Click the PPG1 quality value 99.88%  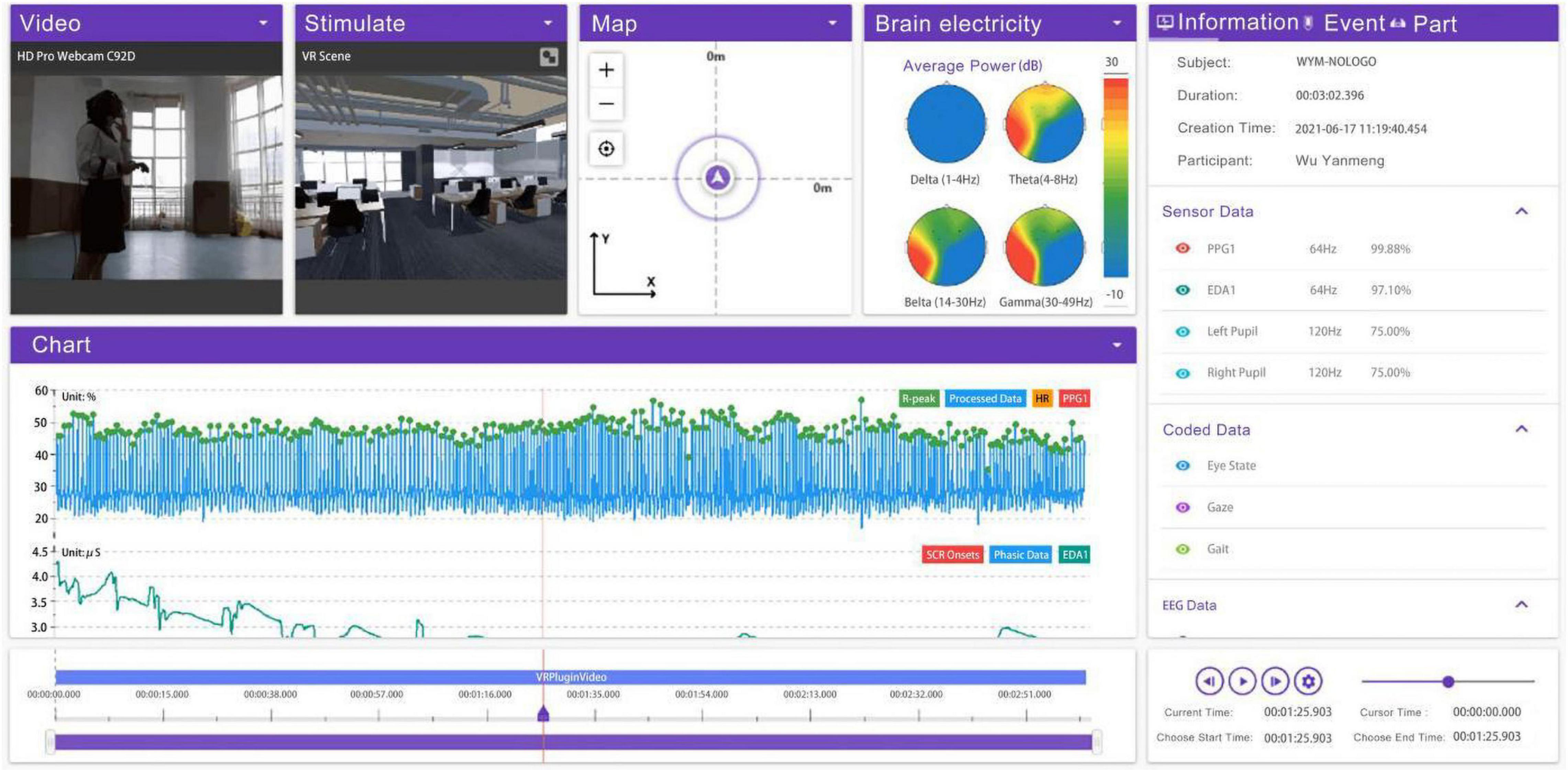[x=1390, y=249]
